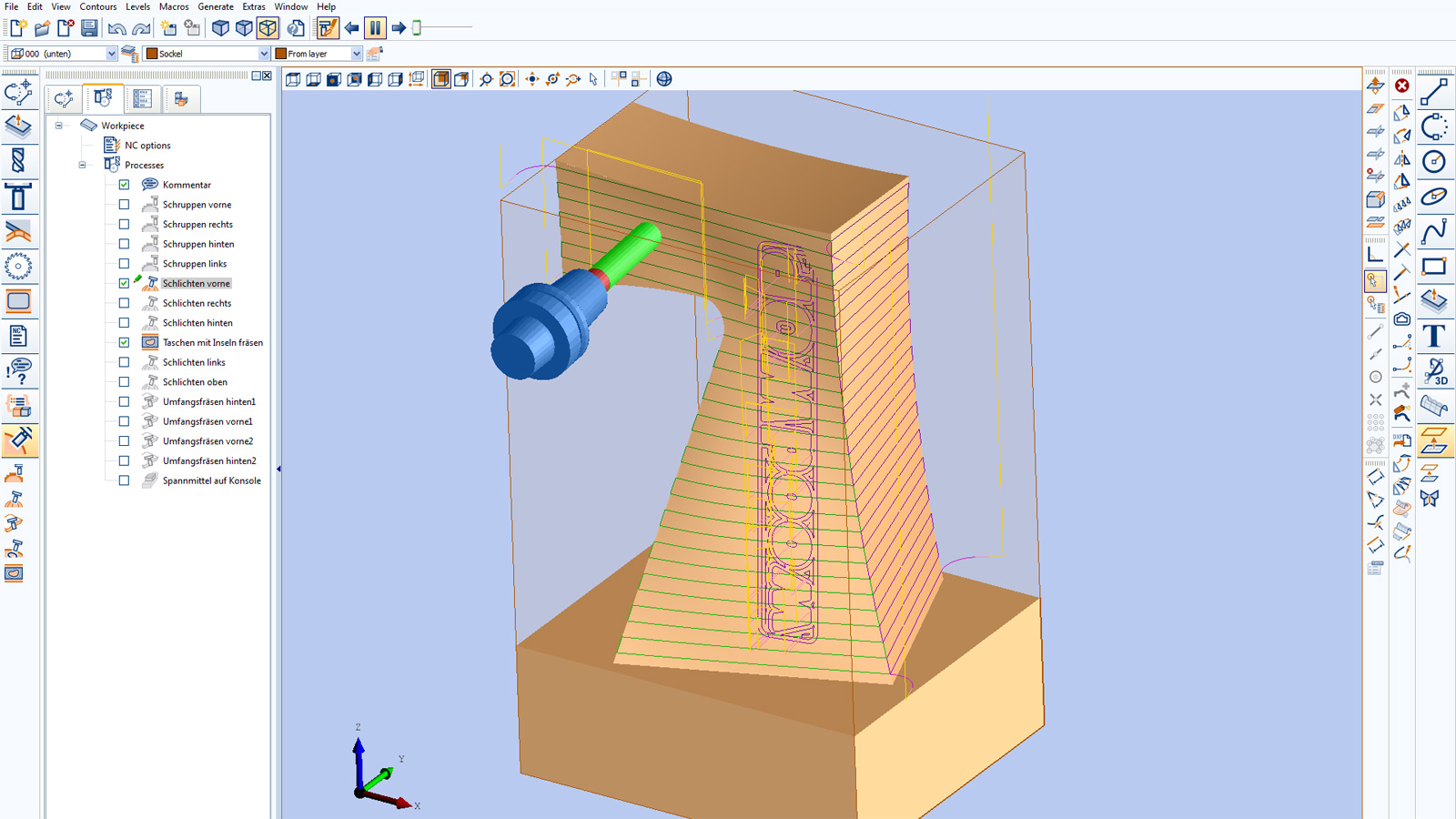Click the Open file folder icon
1456x819 pixels.
(42, 28)
